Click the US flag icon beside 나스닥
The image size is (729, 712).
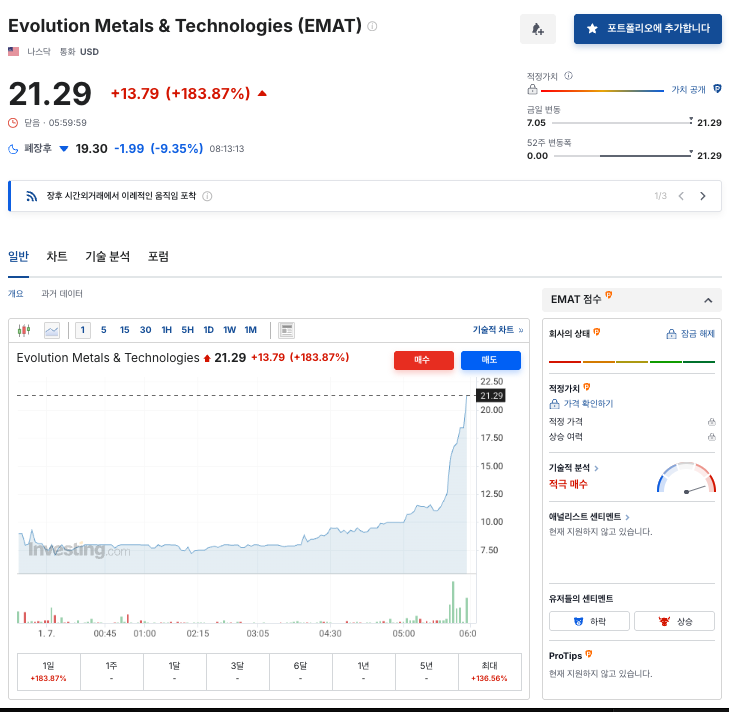point(13,52)
